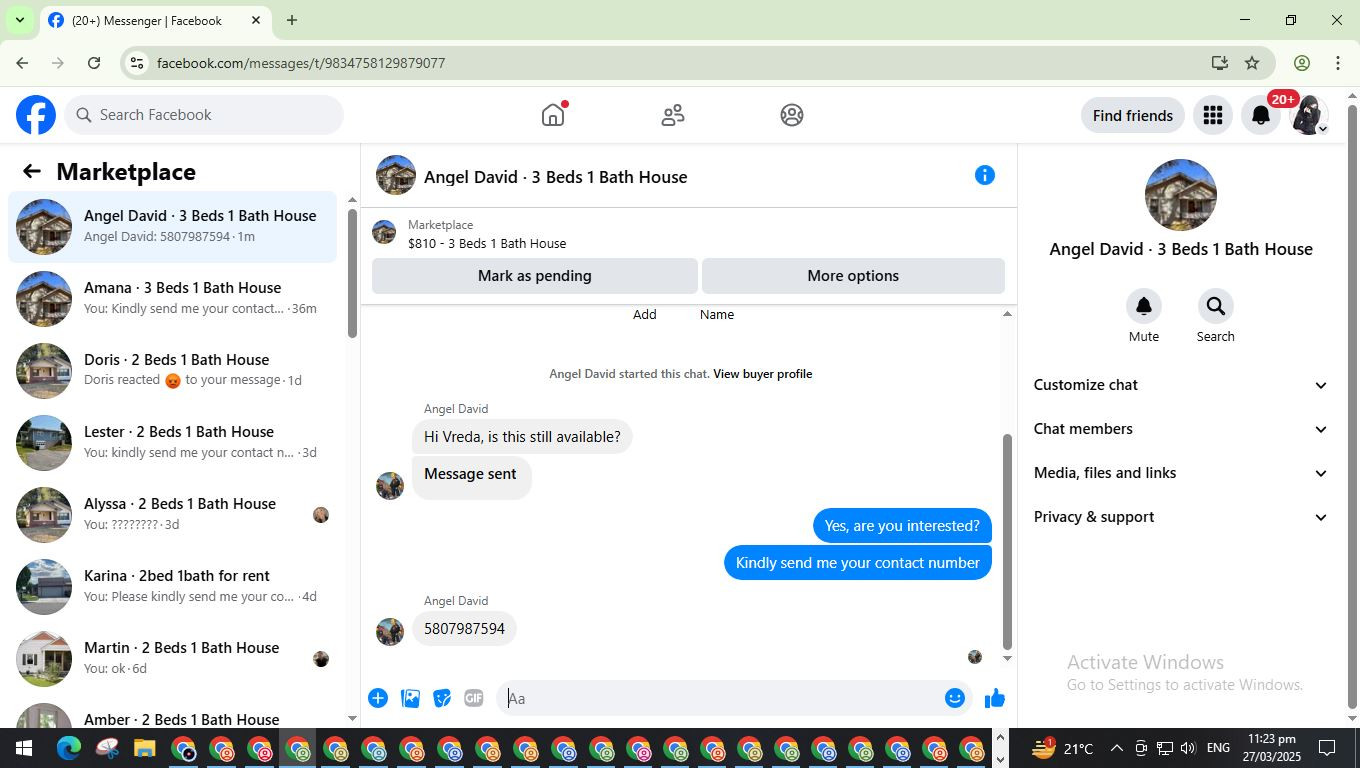
Task: Focus the message input field
Action: point(720,698)
